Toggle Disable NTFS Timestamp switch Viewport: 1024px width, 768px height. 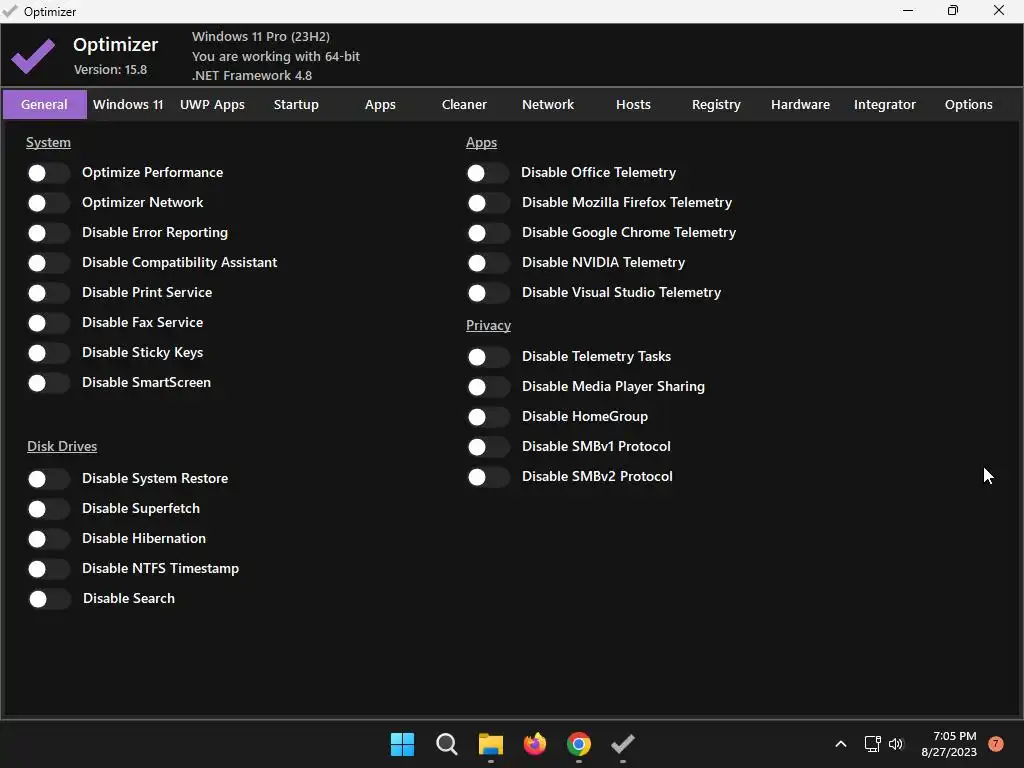pos(48,569)
